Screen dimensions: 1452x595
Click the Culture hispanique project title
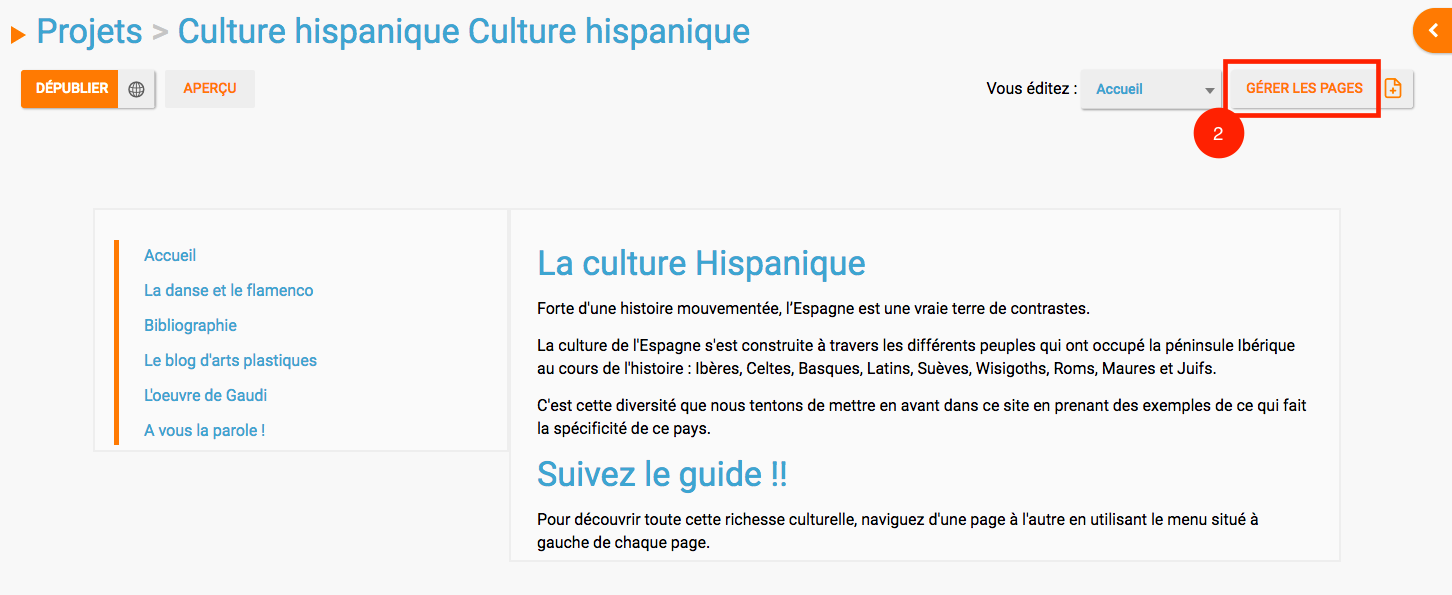463,32
